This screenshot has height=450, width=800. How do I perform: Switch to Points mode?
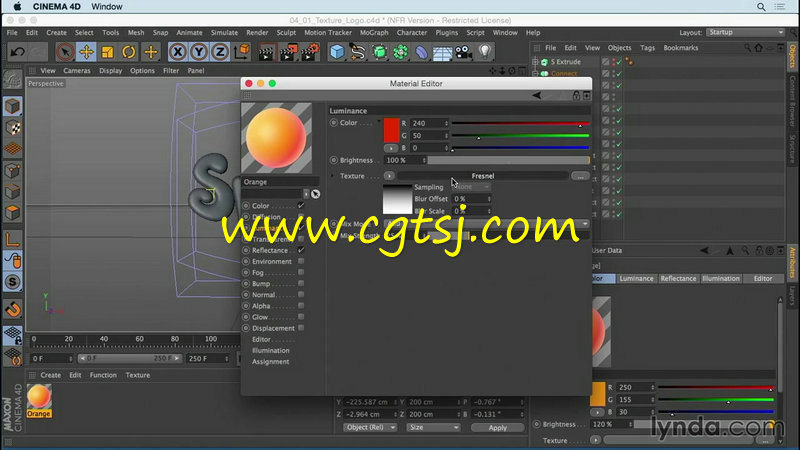coord(13,170)
